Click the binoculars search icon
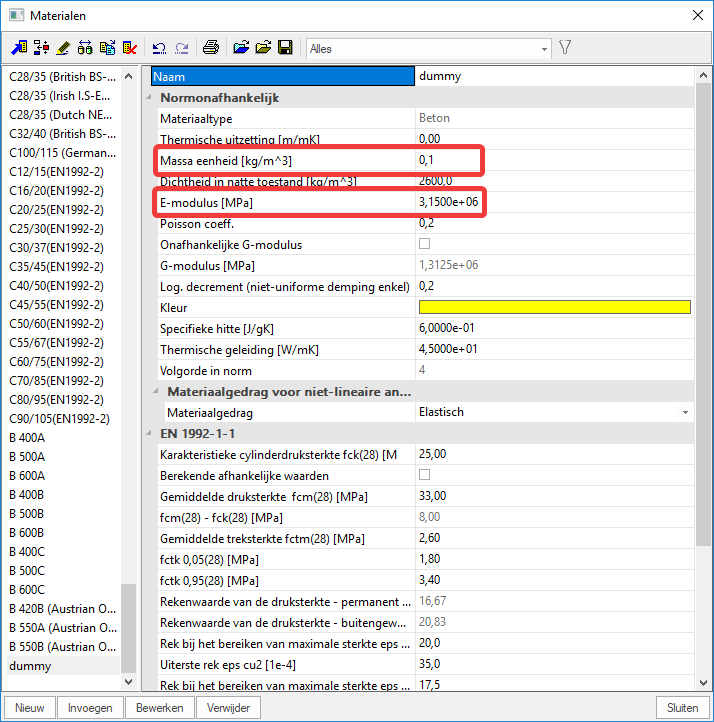The width and height of the screenshot is (714, 722). point(85,48)
